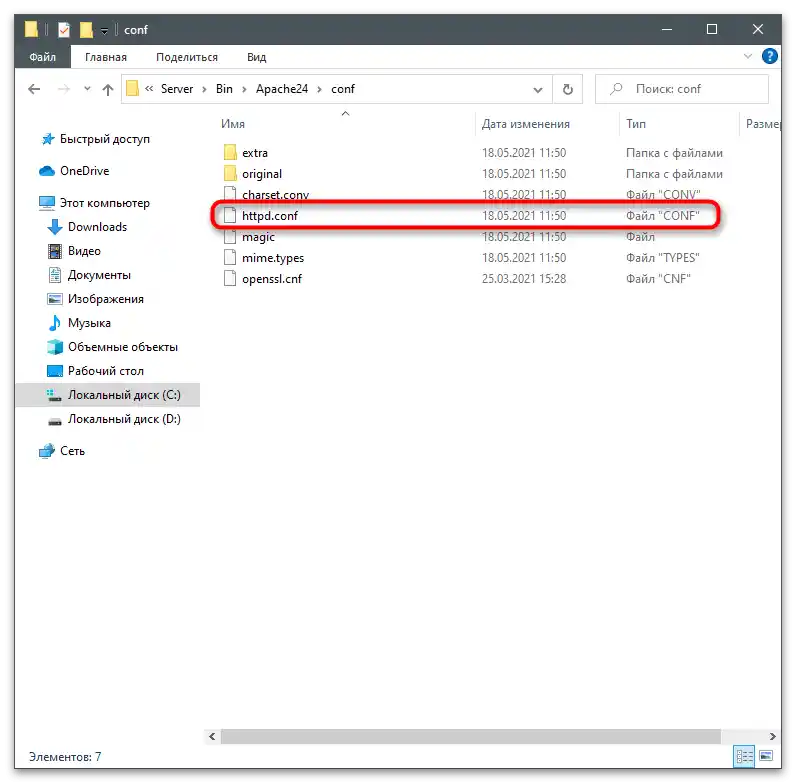
Task: Open Рабочий стол in navigation pane
Action: pos(106,371)
